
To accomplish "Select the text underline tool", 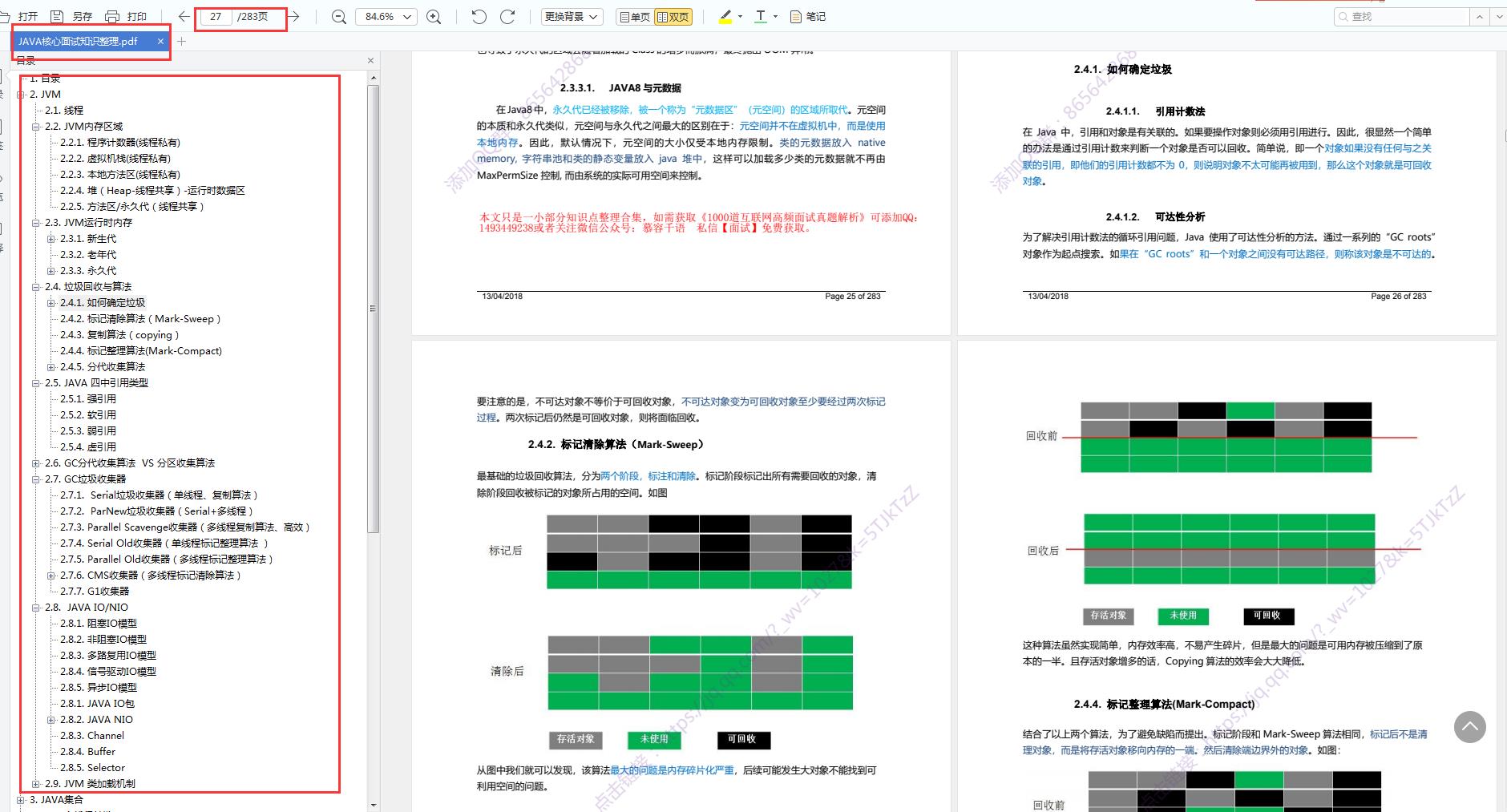I will (x=761, y=16).
